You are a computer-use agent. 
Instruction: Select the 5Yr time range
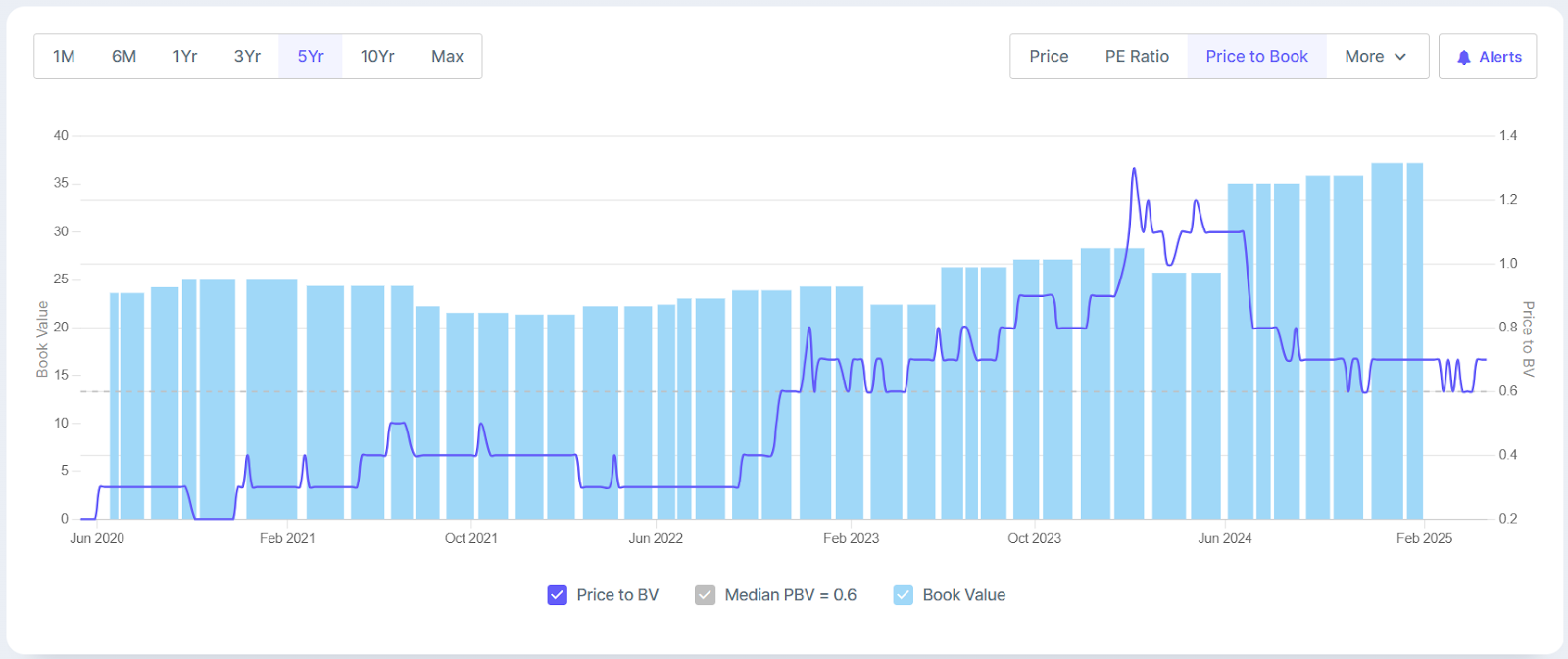click(x=311, y=56)
